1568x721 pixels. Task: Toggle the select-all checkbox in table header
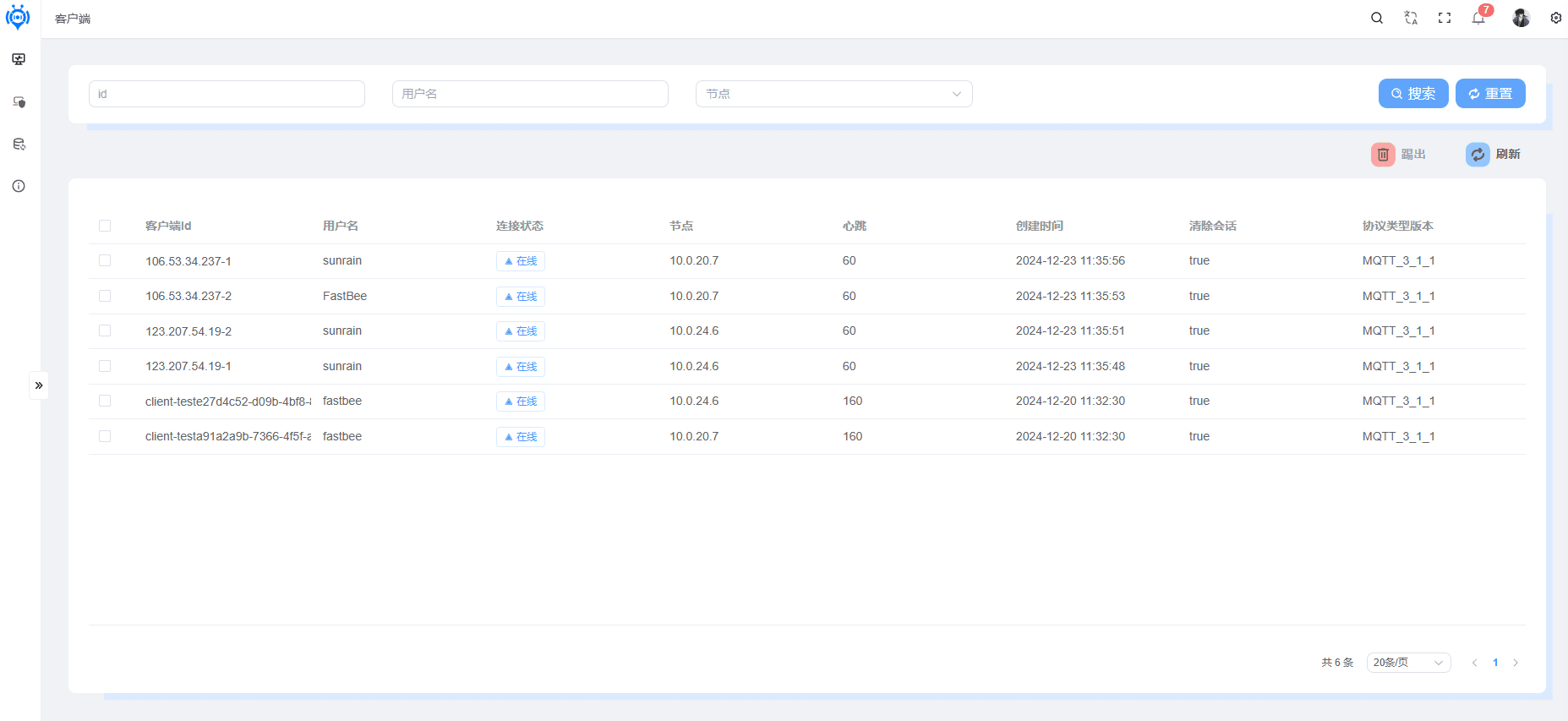(105, 226)
